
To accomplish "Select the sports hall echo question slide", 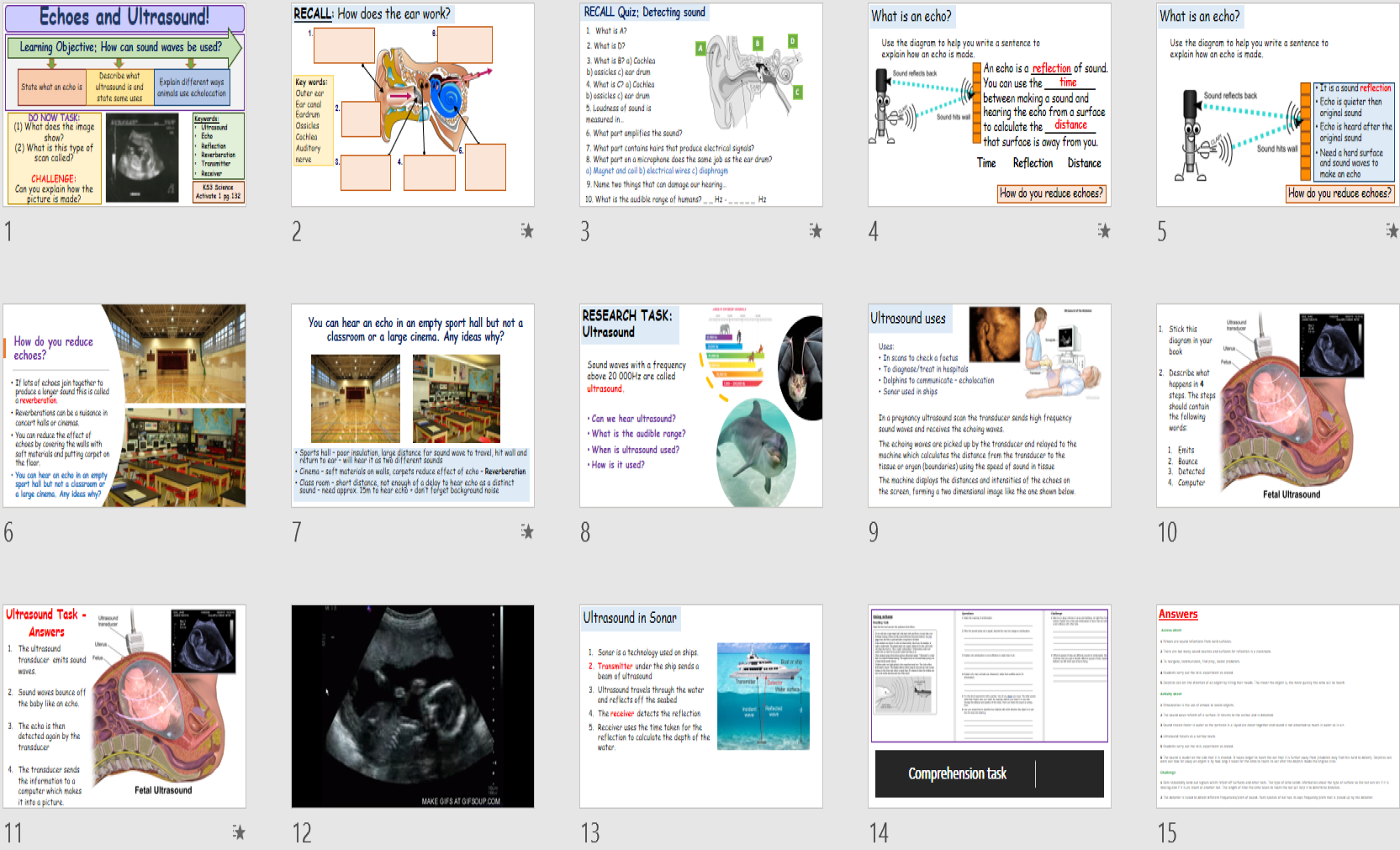I will [412, 404].
